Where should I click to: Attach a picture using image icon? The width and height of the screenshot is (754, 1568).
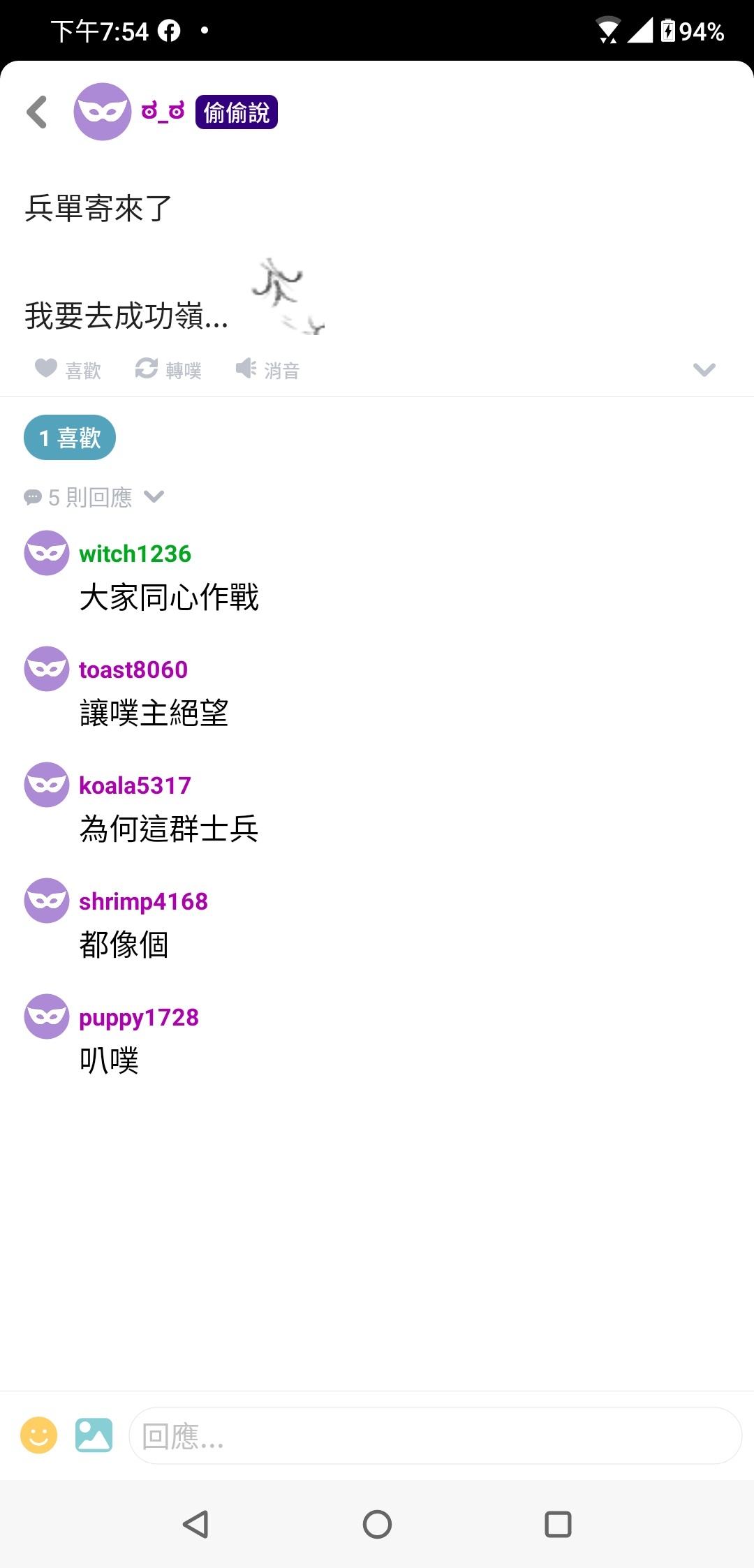click(x=94, y=1435)
